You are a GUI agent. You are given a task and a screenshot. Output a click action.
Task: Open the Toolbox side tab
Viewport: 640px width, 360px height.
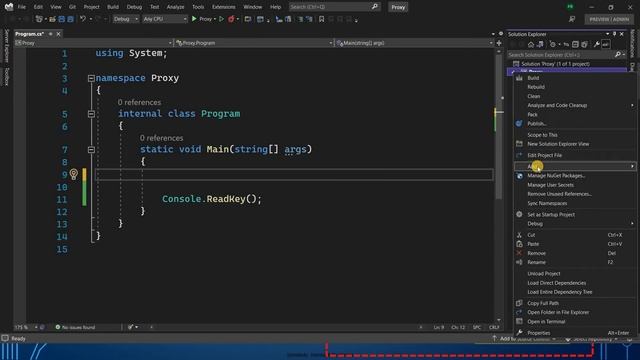tap(6, 77)
